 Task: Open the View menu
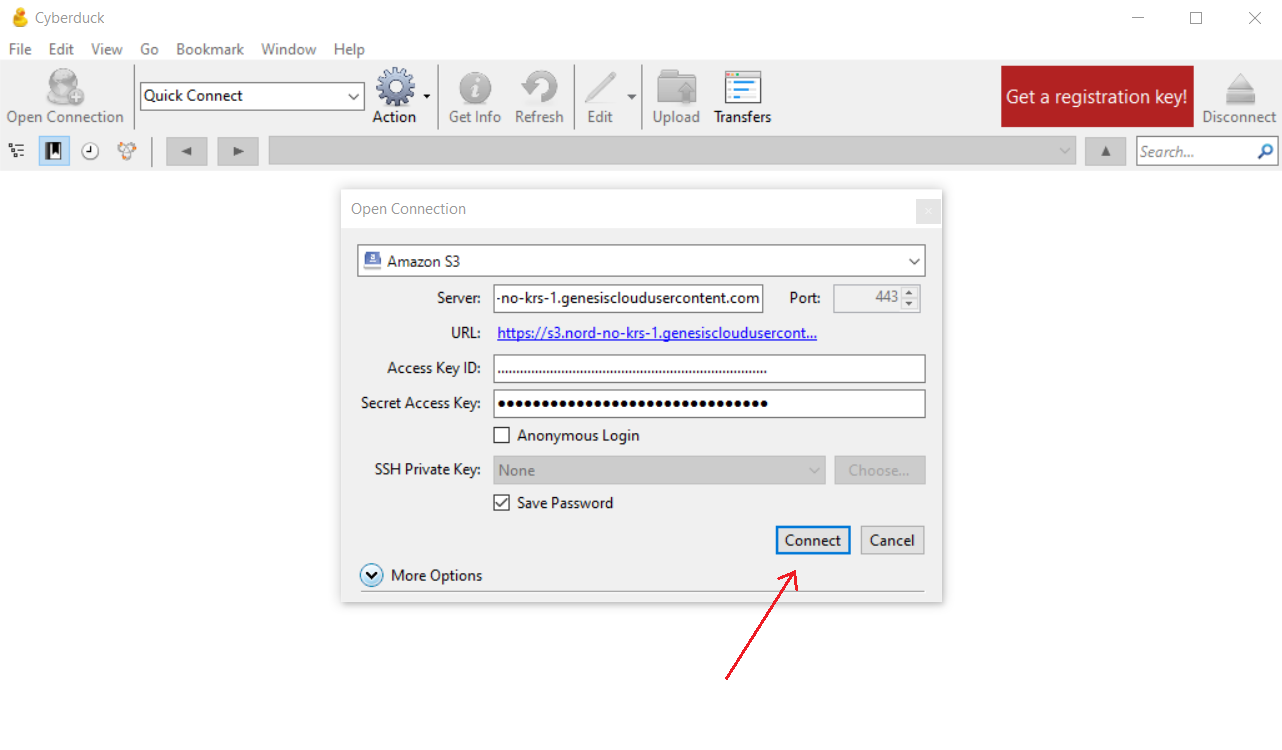click(x=107, y=49)
